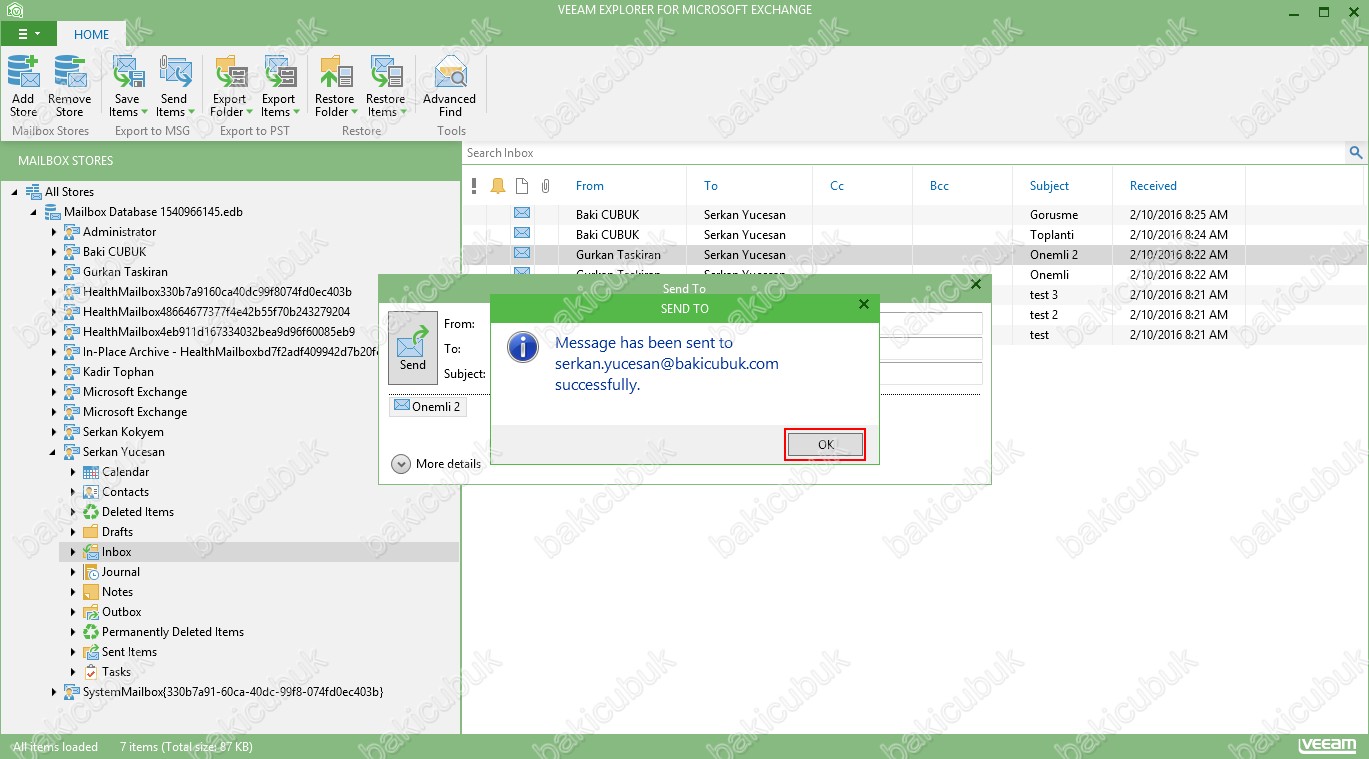Click the envelope icon of Toplanti message
Image resolution: width=1369 pixels, height=759 pixels.
point(522,233)
